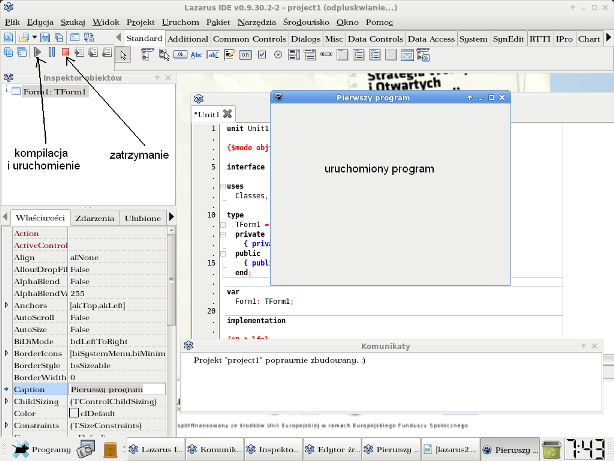Open the Programy taskbar menu
The image size is (614, 461).
pos(41,449)
